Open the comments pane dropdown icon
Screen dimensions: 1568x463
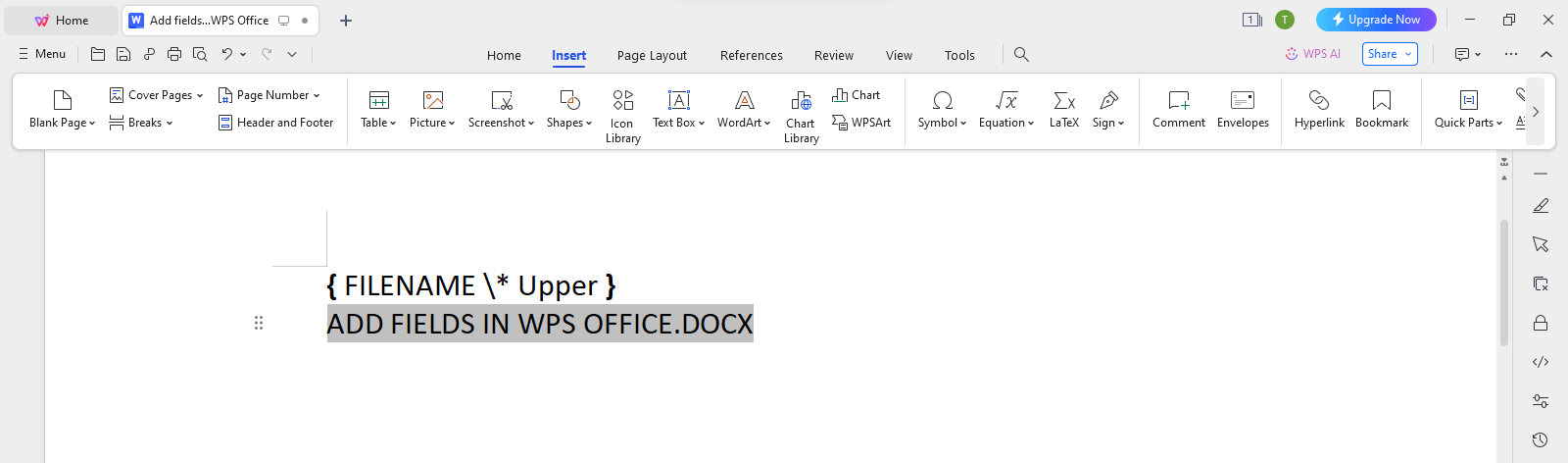point(1467,54)
